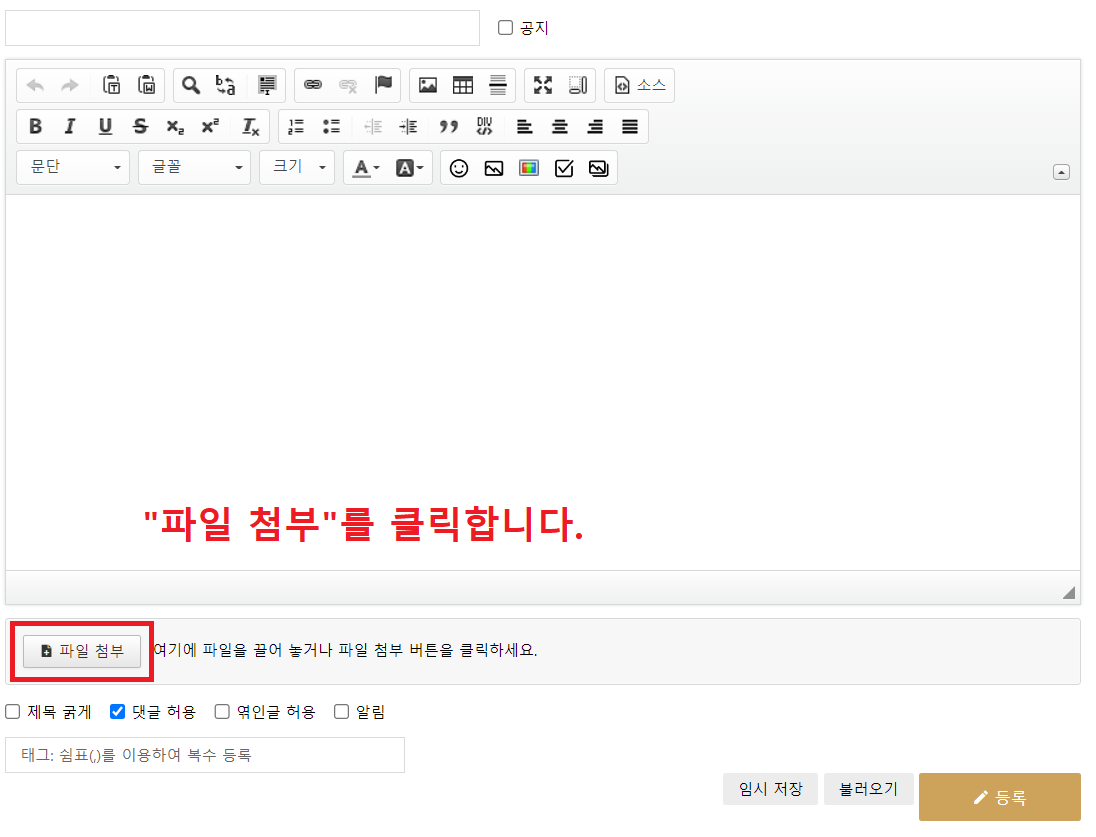The image size is (1096, 837).
Task: Open the 문단 paragraph format dropdown
Action: (73, 168)
